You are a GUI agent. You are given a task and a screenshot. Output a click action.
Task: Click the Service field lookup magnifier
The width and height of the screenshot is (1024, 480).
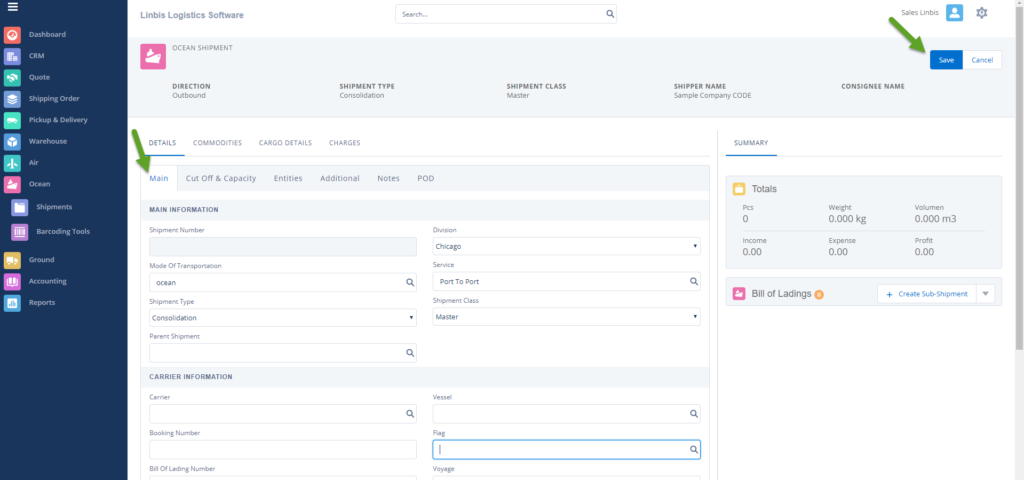click(x=694, y=281)
